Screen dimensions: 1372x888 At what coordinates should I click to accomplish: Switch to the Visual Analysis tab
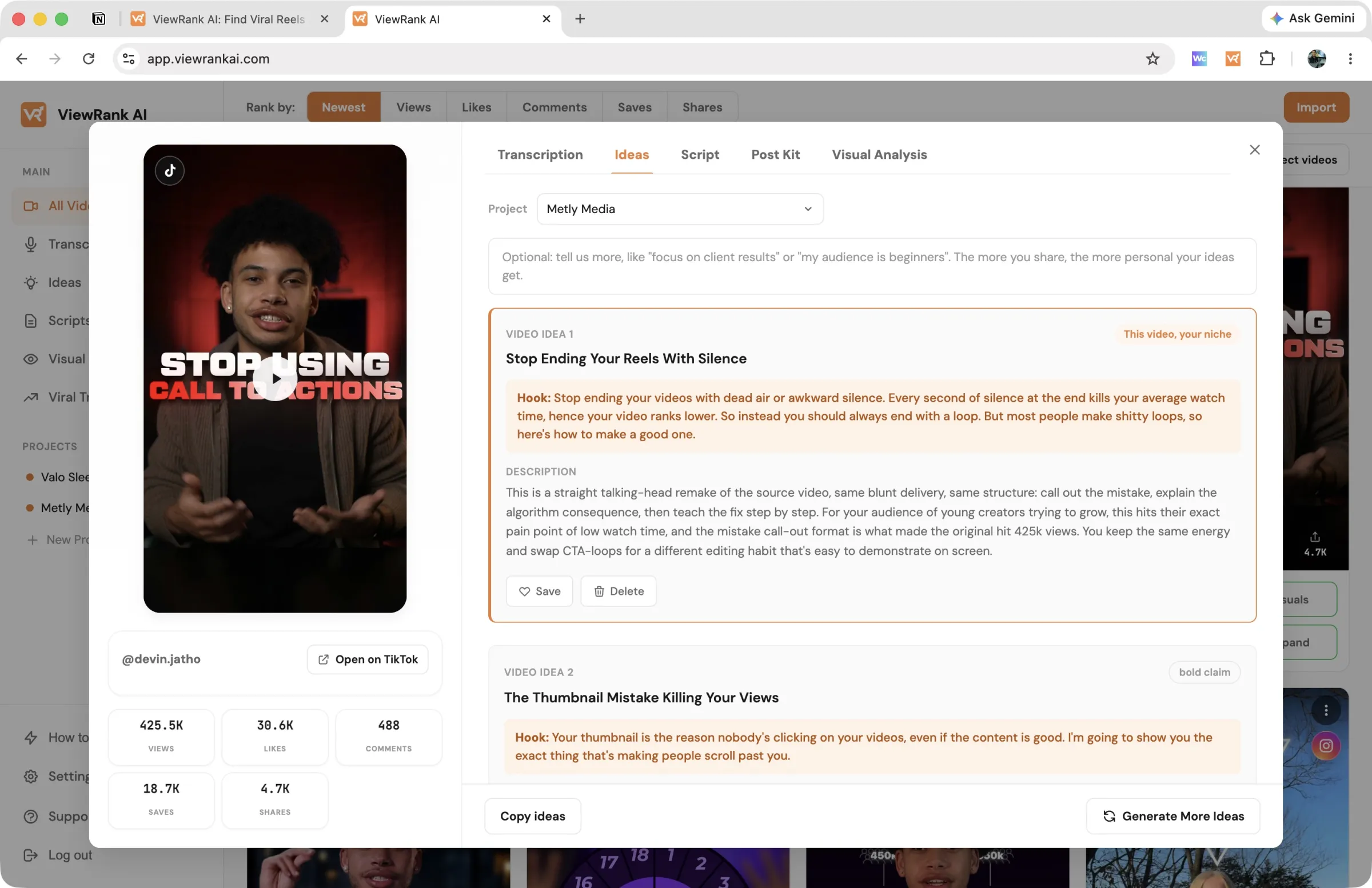click(879, 154)
